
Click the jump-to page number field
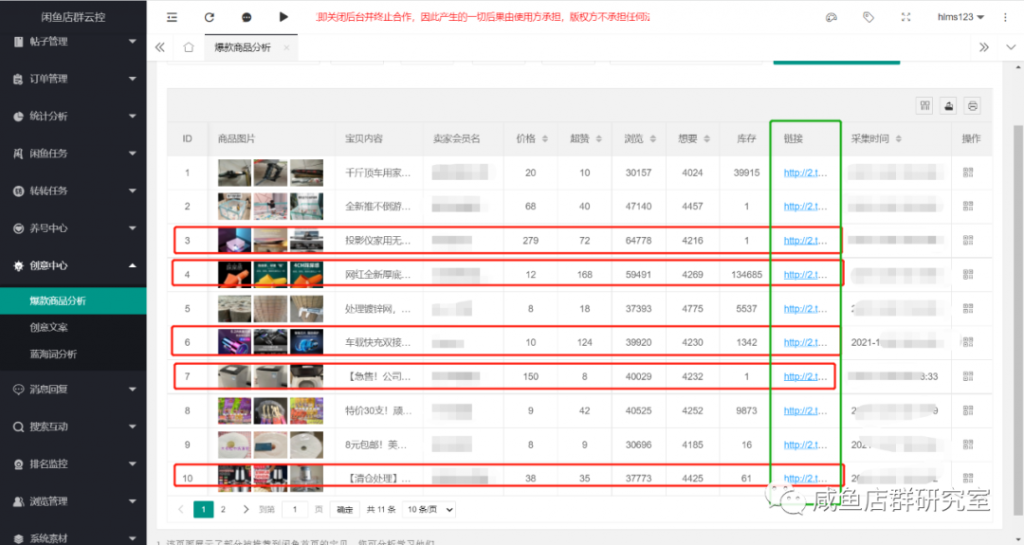295,509
